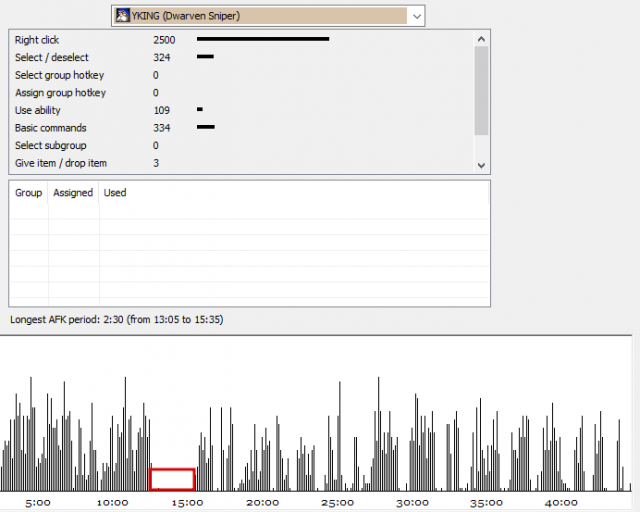Click the 5:00 timeline label
Screen dimensions: 640x512
pyautogui.click(x=38, y=503)
